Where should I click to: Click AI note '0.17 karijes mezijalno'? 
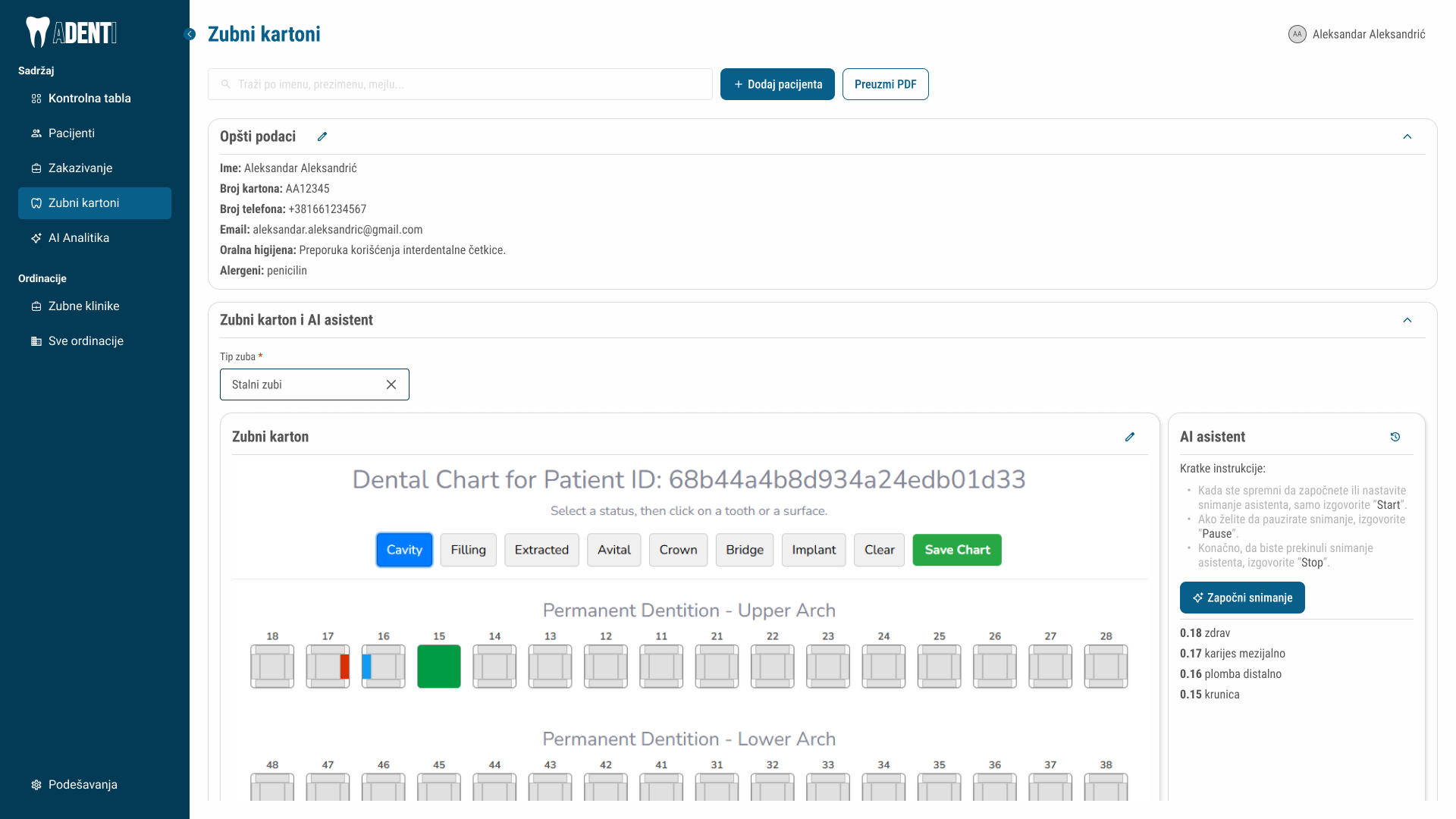point(1232,654)
